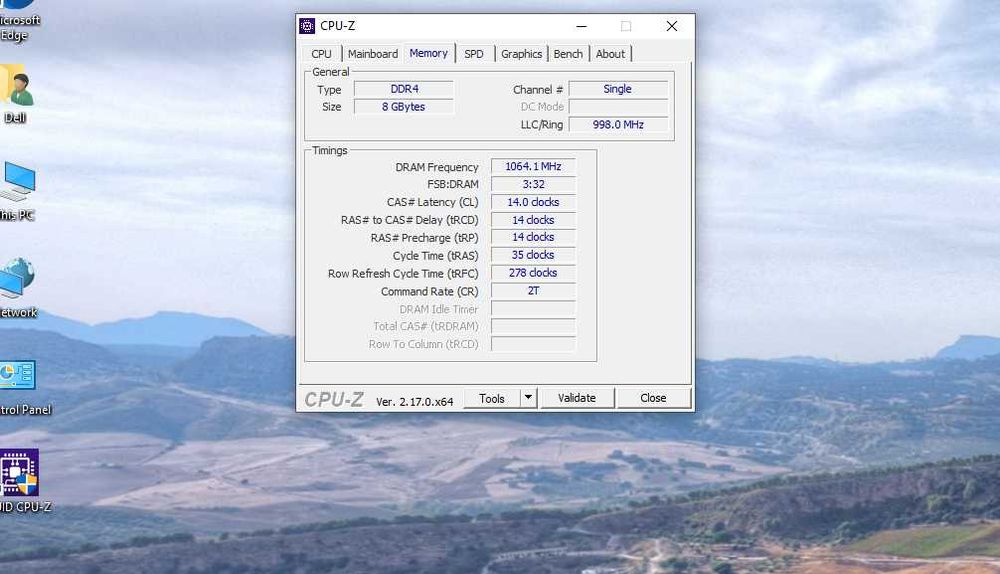Click the Channel # label
Screen dimensions: 1000x574
tap(538, 90)
